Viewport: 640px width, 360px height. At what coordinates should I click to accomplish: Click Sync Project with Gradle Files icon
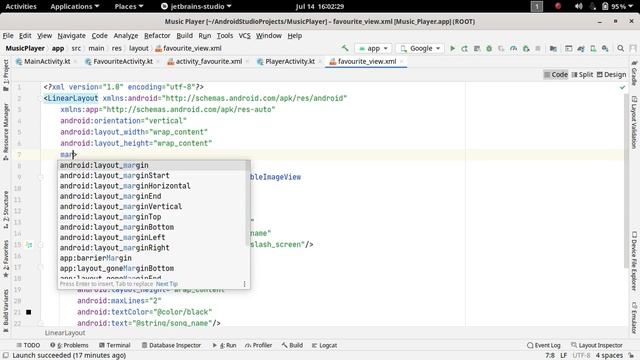581,48
